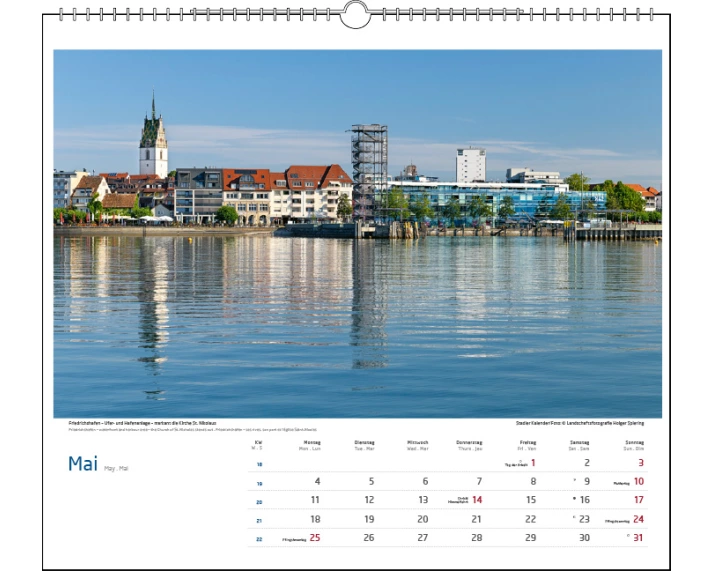Image resolution: width=714 pixels, height=571 pixels.
Task: Click the St. Nikolaus church tower
Action: tap(153, 142)
